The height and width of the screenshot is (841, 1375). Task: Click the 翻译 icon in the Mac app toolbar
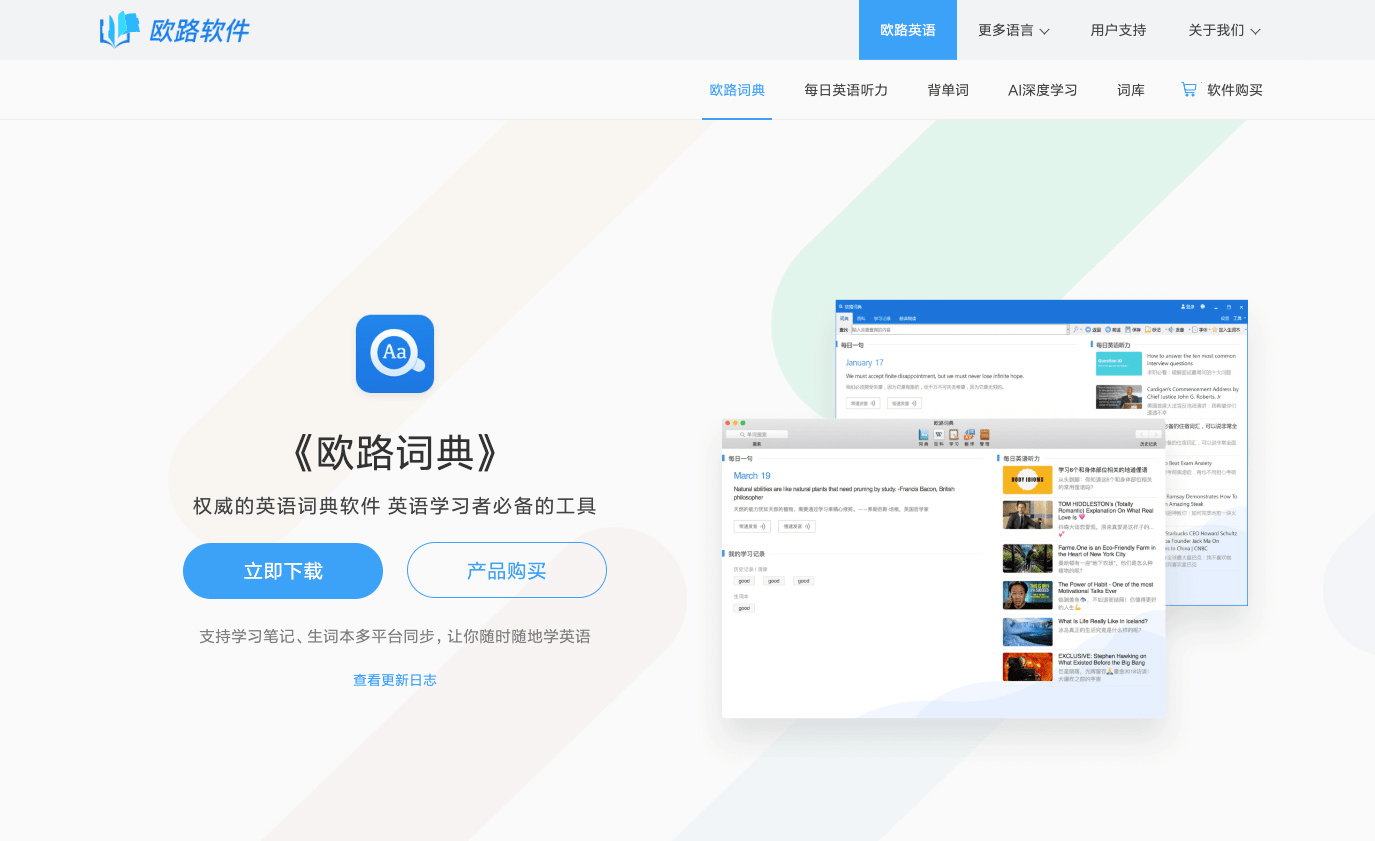point(969,436)
